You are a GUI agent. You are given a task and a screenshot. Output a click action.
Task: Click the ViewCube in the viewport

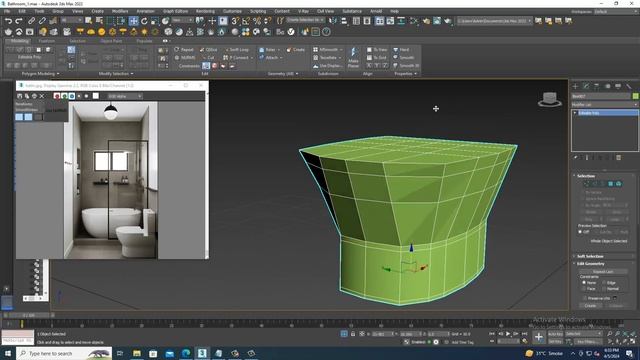[550, 99]
